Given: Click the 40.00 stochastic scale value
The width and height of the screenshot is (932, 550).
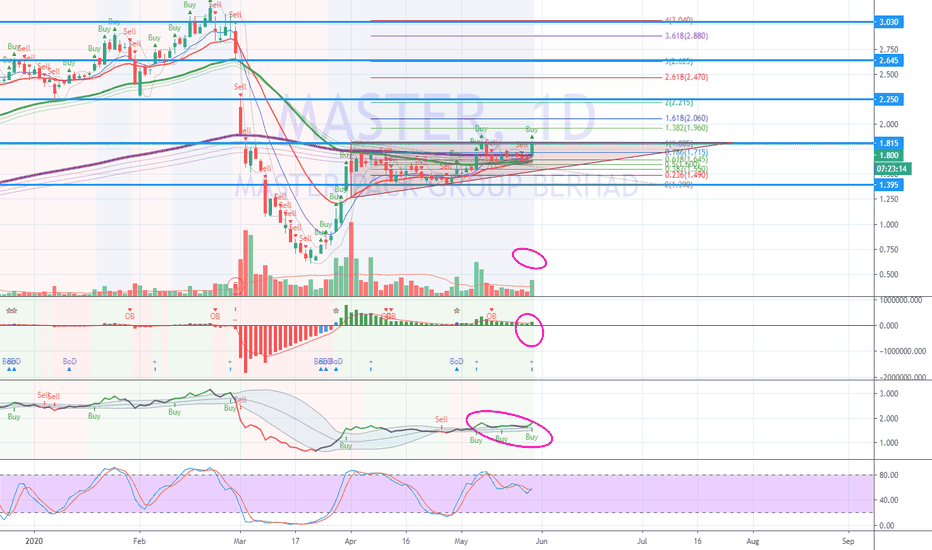Looking at the screenshot, I should [x=889, y=500].
